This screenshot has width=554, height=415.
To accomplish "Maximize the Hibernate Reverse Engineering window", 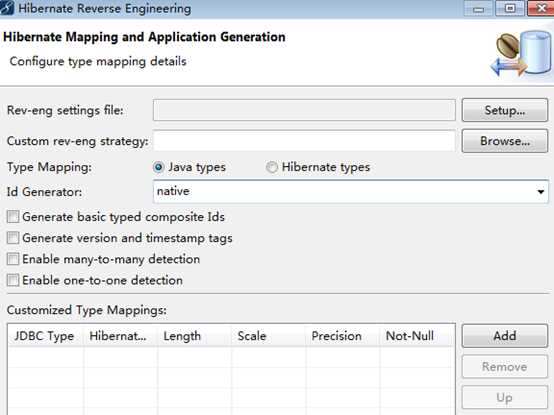I will pyautogui.click(x=509, y=8).
